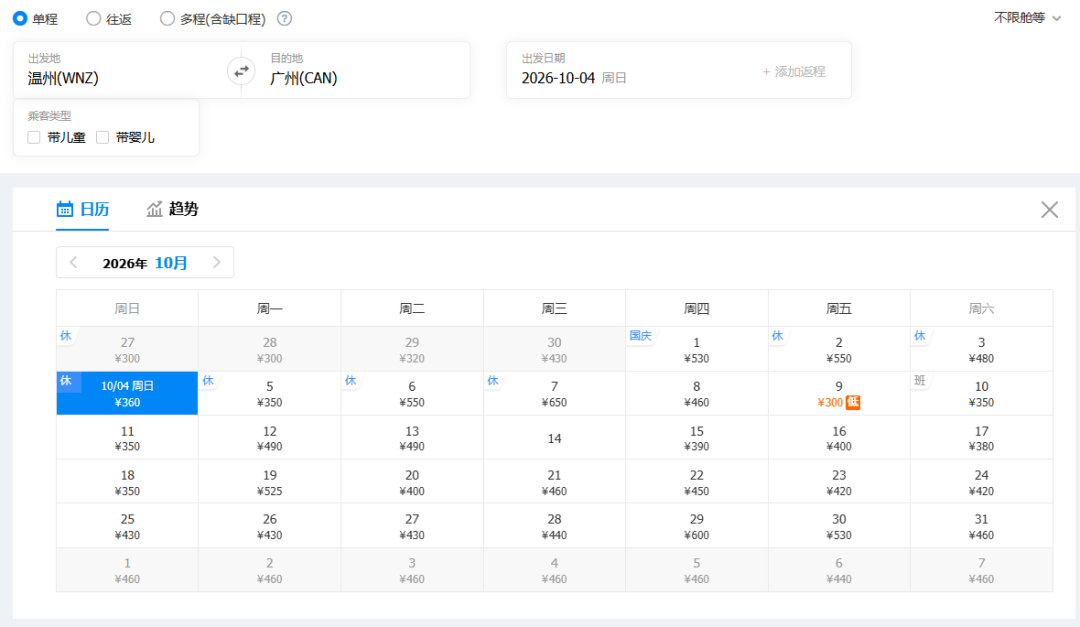This screenshot has height=627, width=1080.
Task: Choose October 1 国庆 ¥530 date
Action: (696, 349)
